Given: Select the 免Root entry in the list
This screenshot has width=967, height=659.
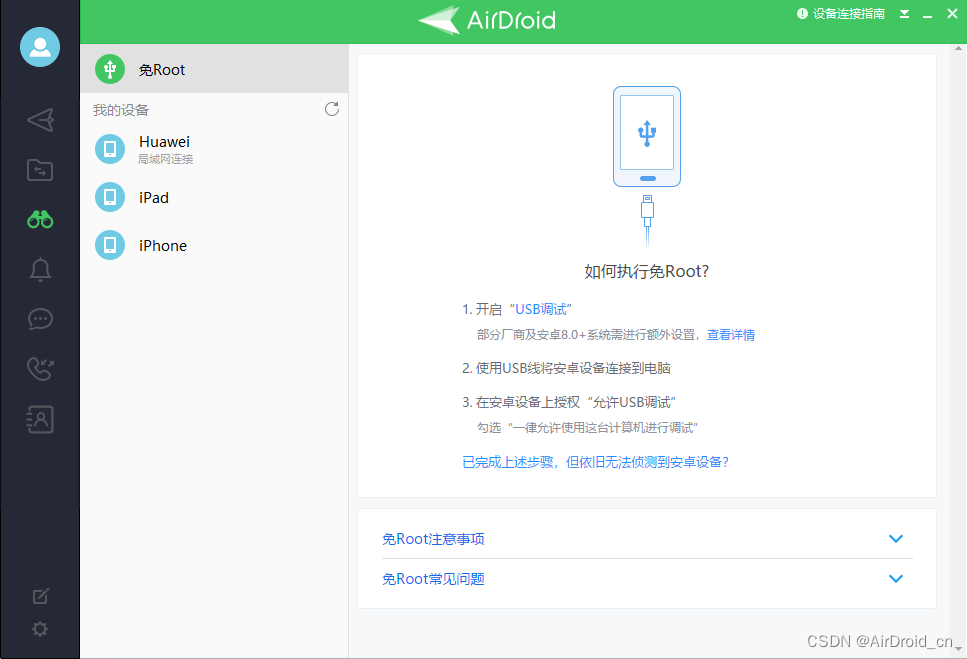Looking at the screenshot, I should click(x=215, y=69).
